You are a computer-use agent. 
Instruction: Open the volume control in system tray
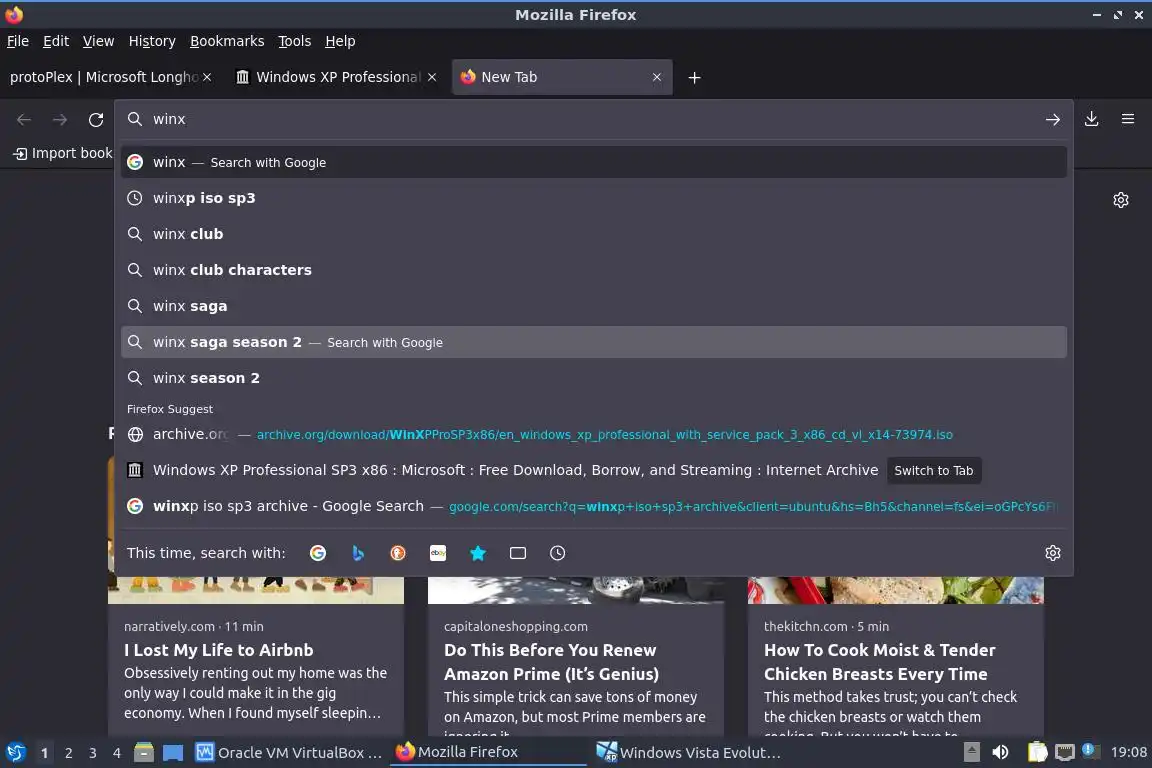[x=1000, y=753]
